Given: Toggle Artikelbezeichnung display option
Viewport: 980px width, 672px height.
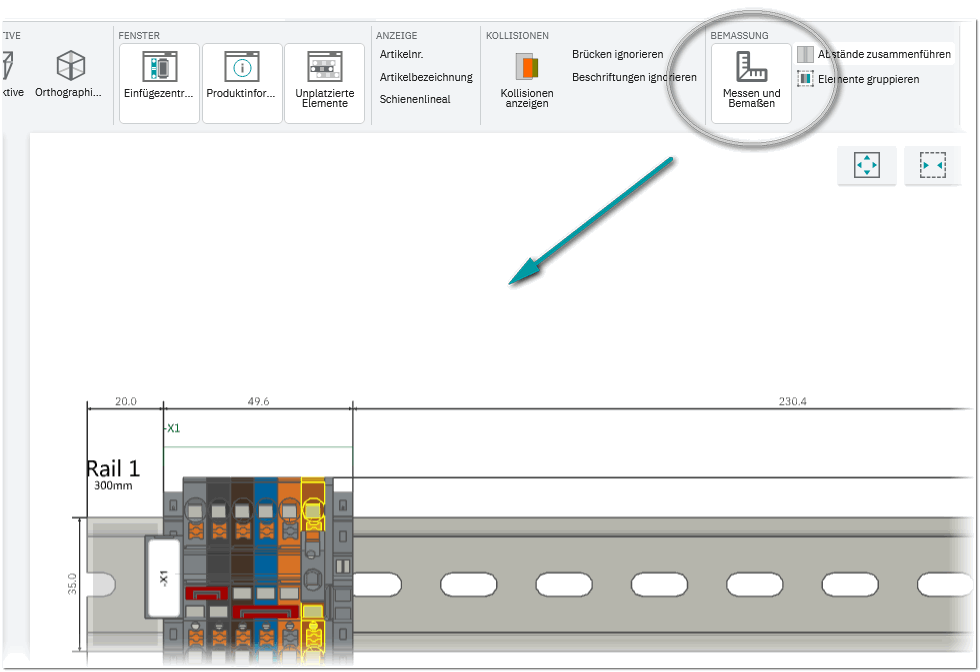Looking at the screenshot, I should pos(426,77).
